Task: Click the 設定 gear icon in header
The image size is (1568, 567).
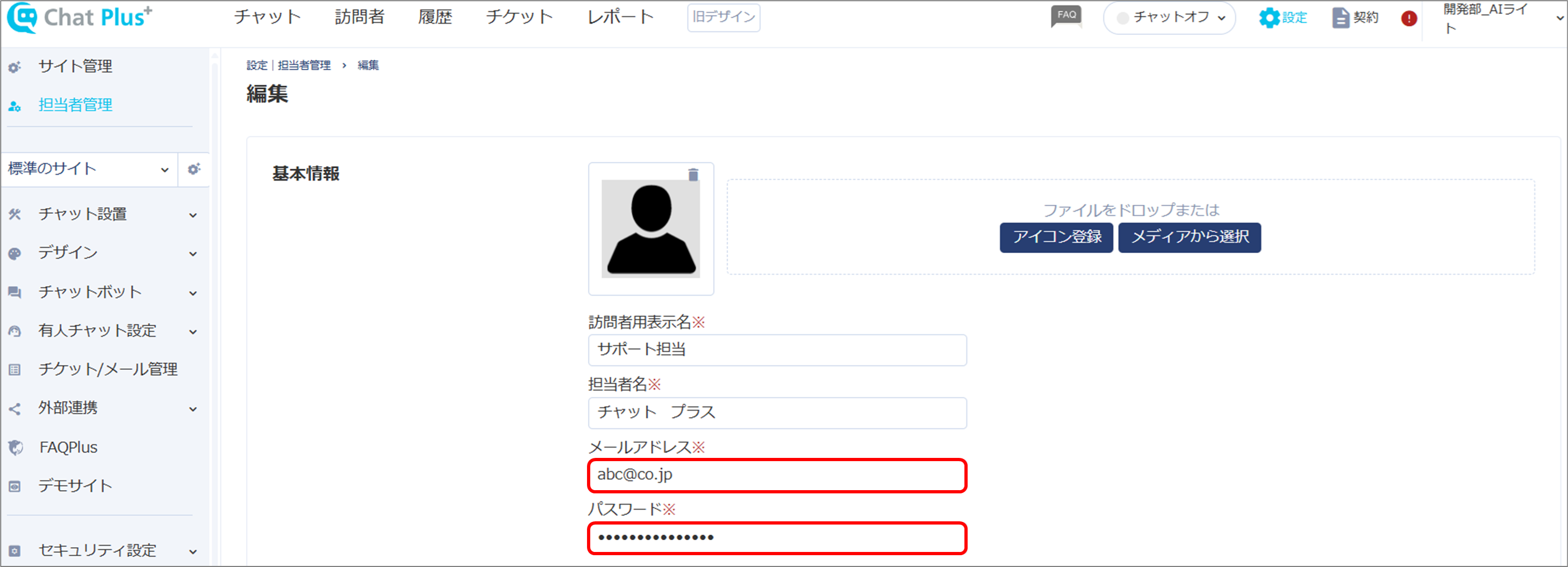Action: (1269, 18)
